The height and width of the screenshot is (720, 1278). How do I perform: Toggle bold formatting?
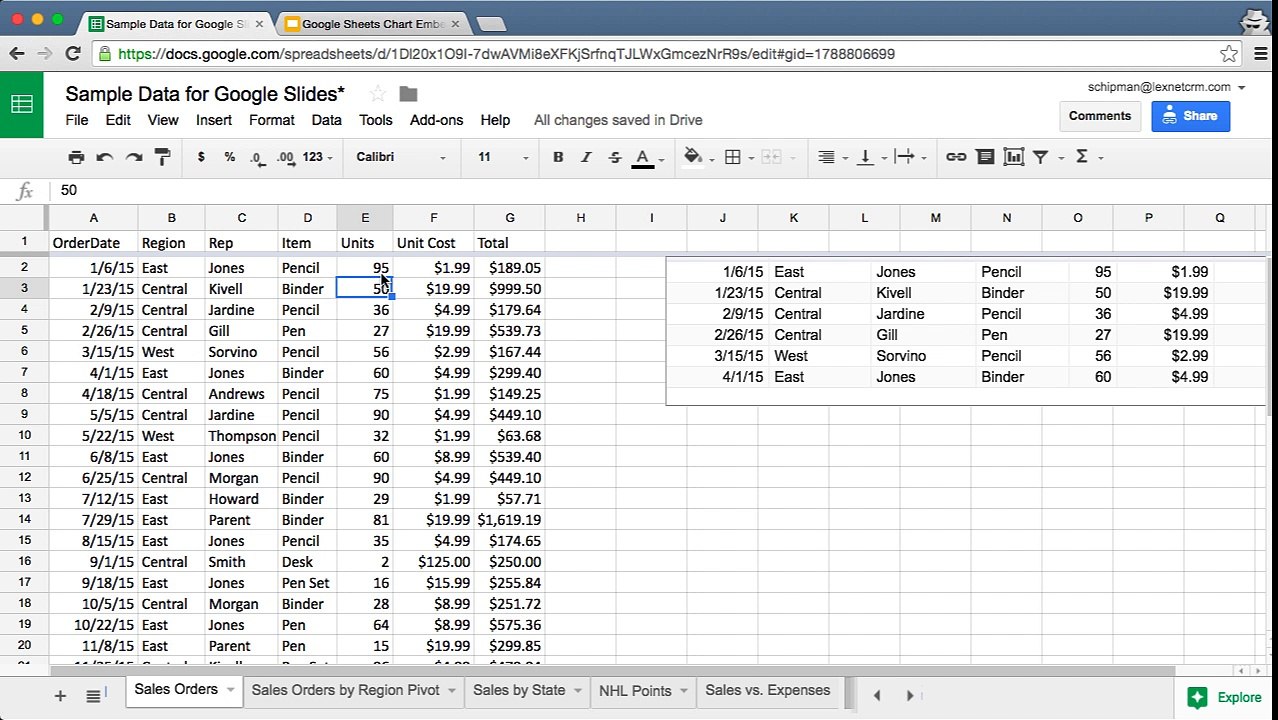(x=558, y=157)
